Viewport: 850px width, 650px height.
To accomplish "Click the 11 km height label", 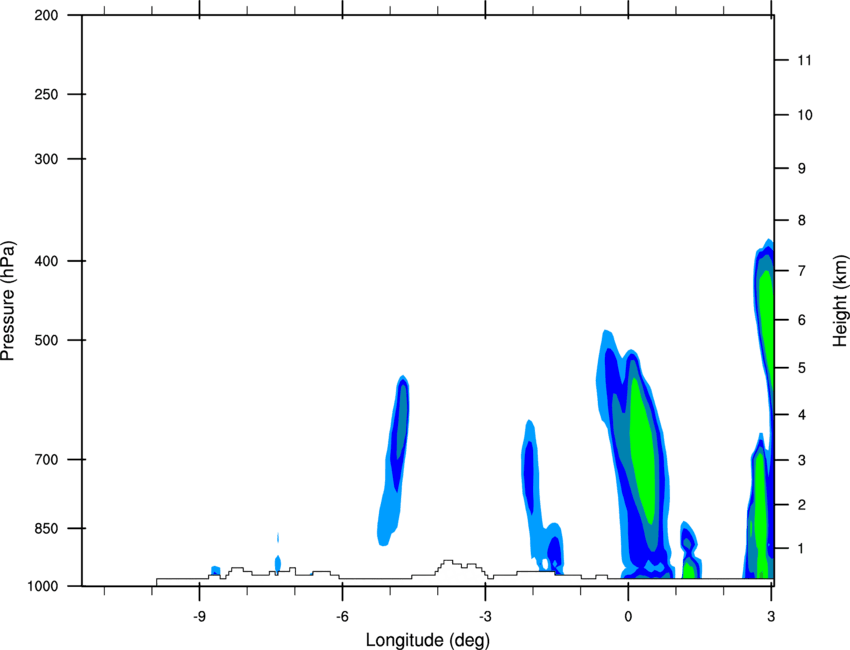I will (x=805, y=60).
